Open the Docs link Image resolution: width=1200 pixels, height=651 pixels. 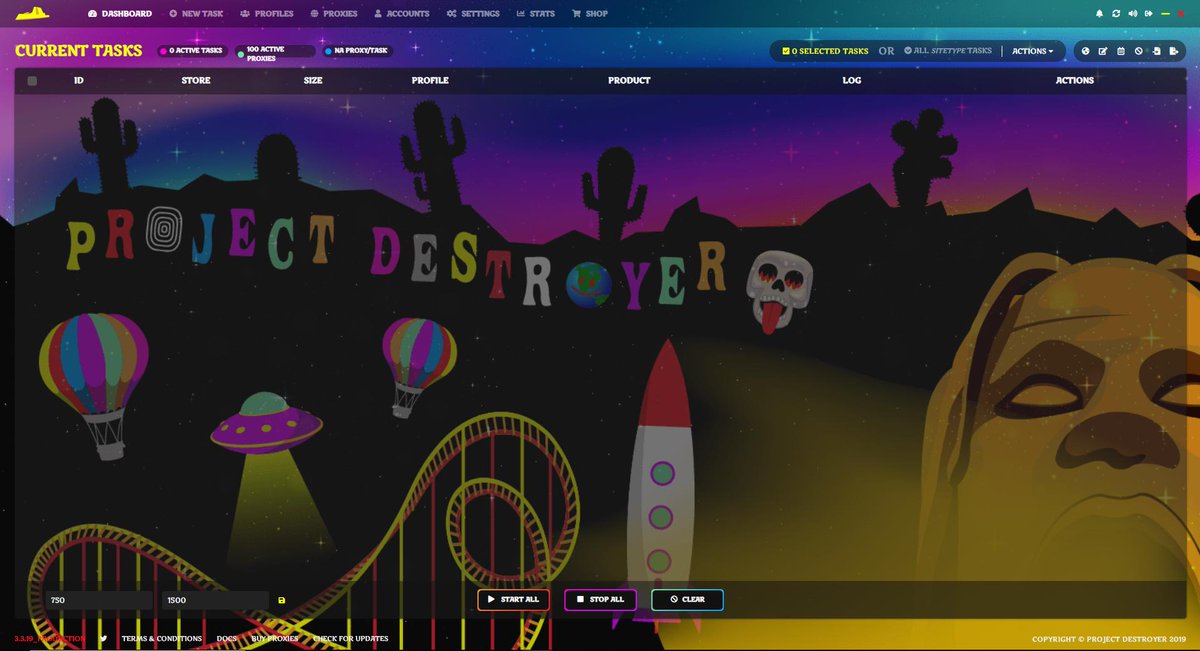click(x=227, y=638)
